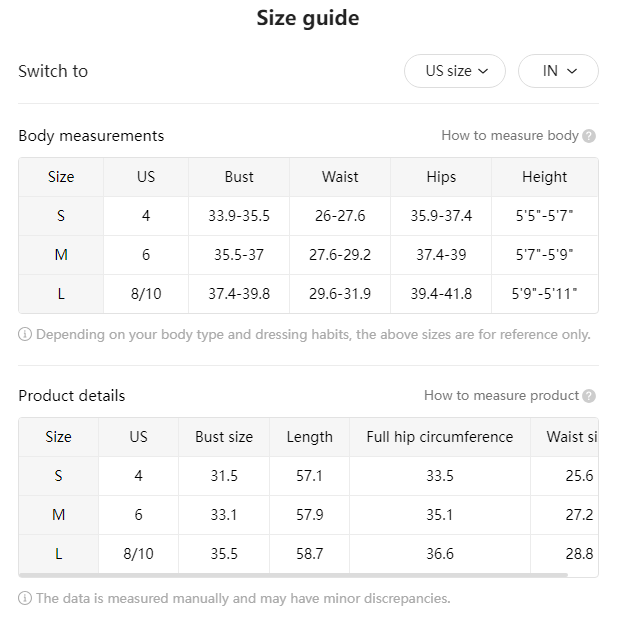Click the chevron arrow beside US size
The height and width of the screenshot is (633, 620).
(x=483, y=71)
